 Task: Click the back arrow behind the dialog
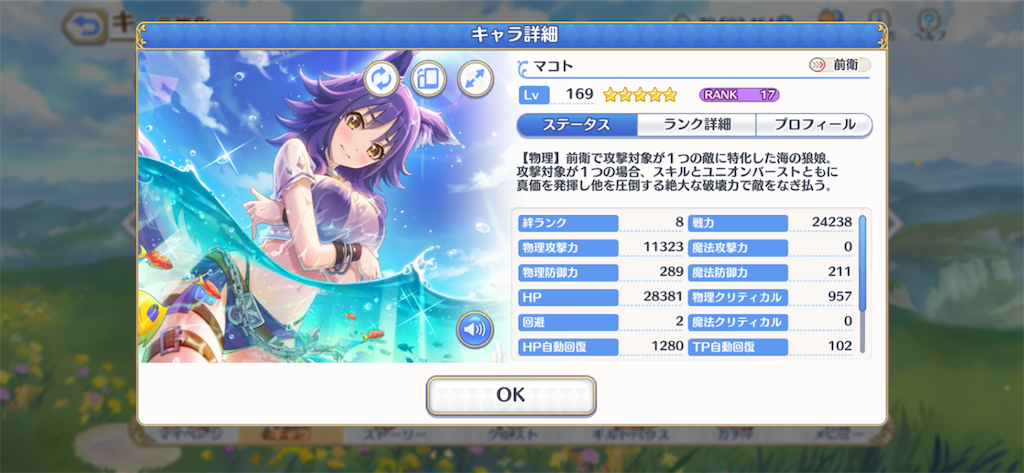84,27
